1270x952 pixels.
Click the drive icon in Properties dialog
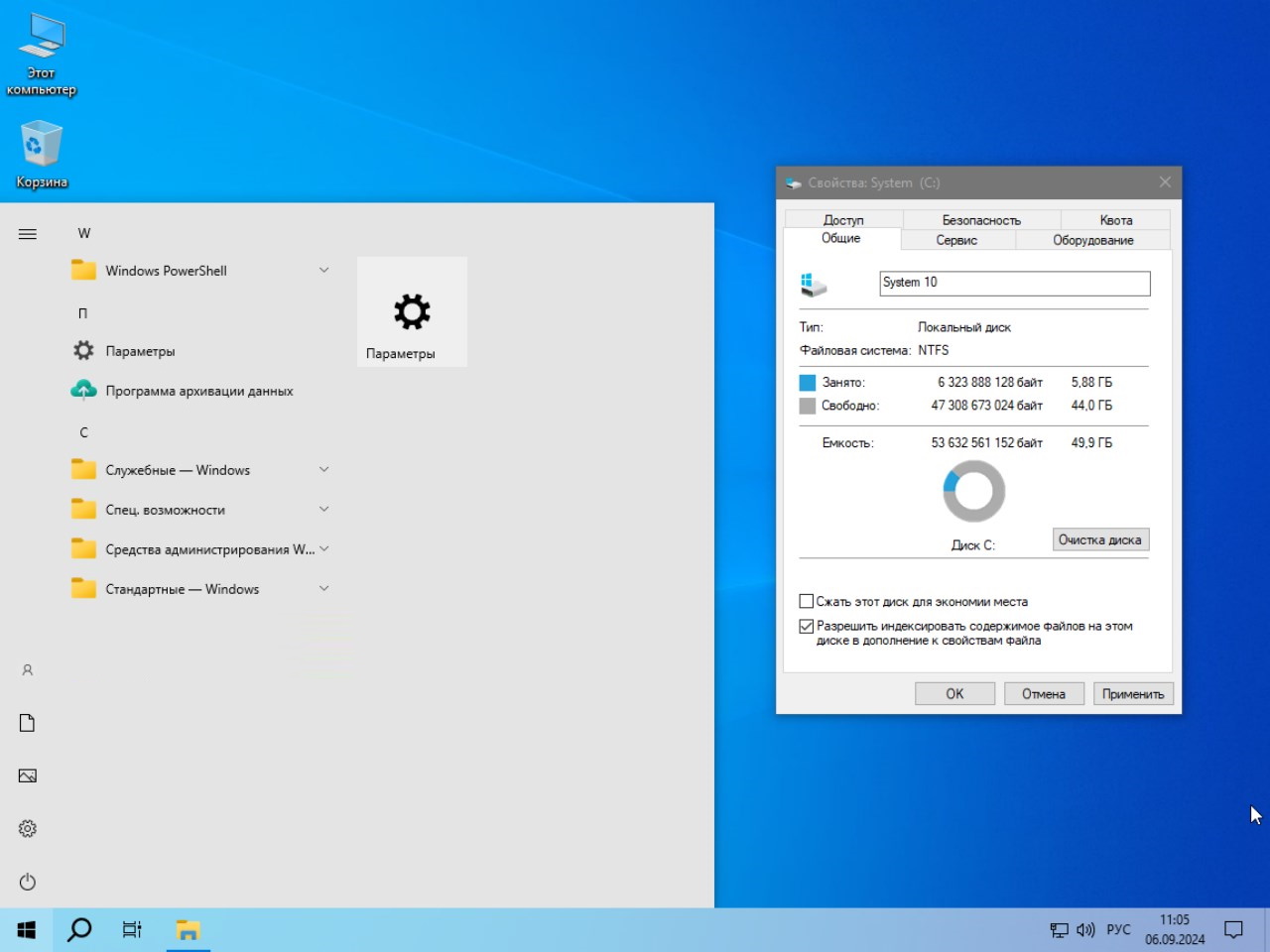click(814, 286)
